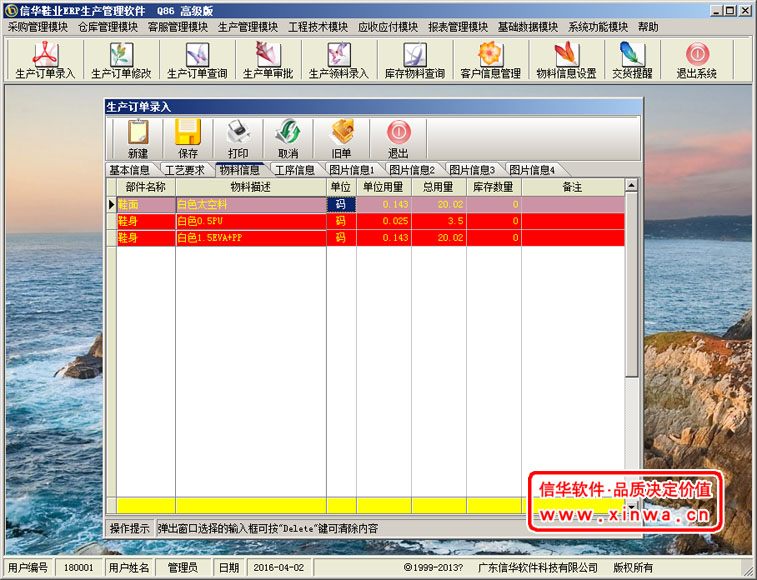Maximize the main application window
This screenshot has height=580, width=757.
[x=730, y=11]
